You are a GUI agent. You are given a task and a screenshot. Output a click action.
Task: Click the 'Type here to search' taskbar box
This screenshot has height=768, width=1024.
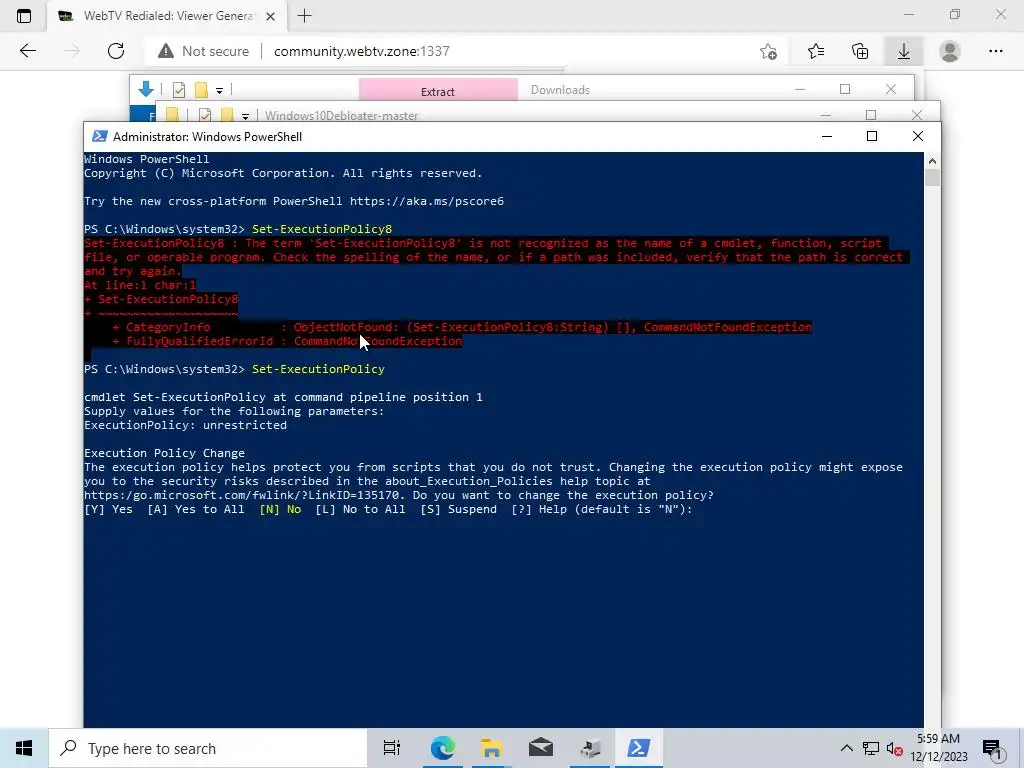208,748
